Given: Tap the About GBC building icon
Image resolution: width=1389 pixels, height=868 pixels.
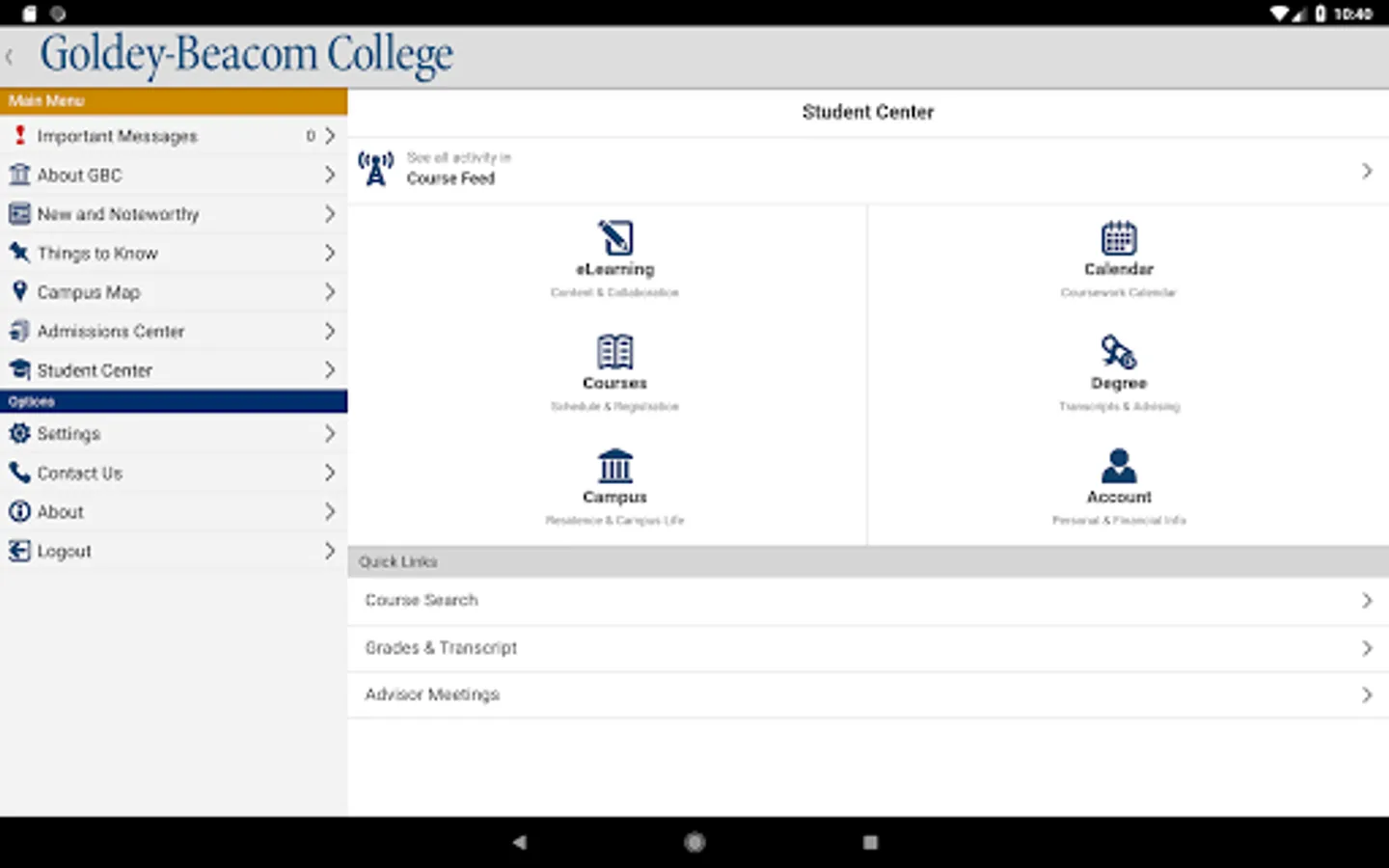Looking at the screenshot, I should coord(19,175).
